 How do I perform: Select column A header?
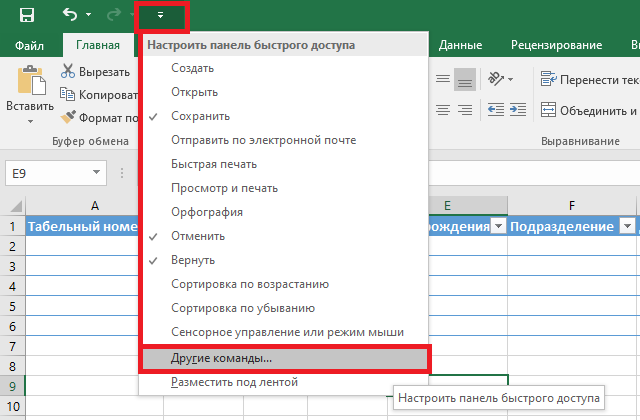[x=95, y=206]
